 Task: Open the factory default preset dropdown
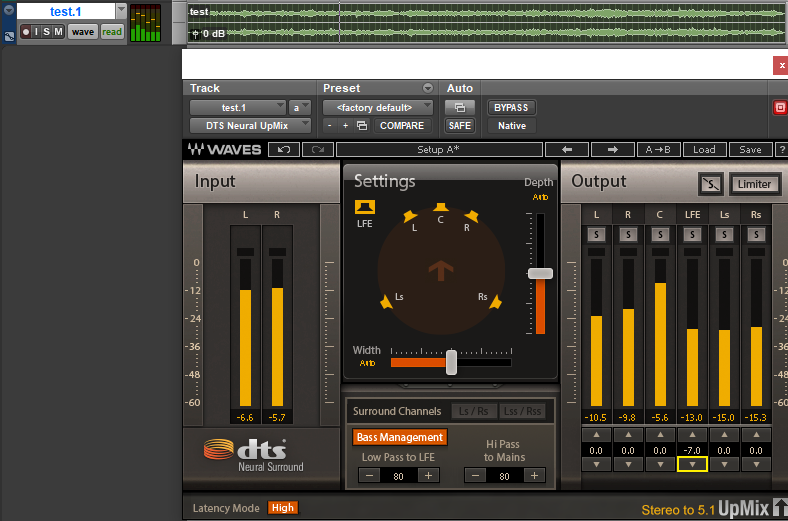pyautogui.click(x=377, y=108)
